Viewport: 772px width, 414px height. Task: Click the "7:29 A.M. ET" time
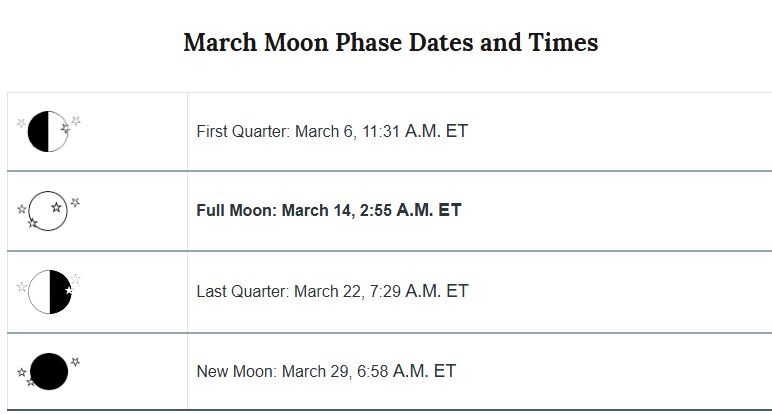pos(419,291)
